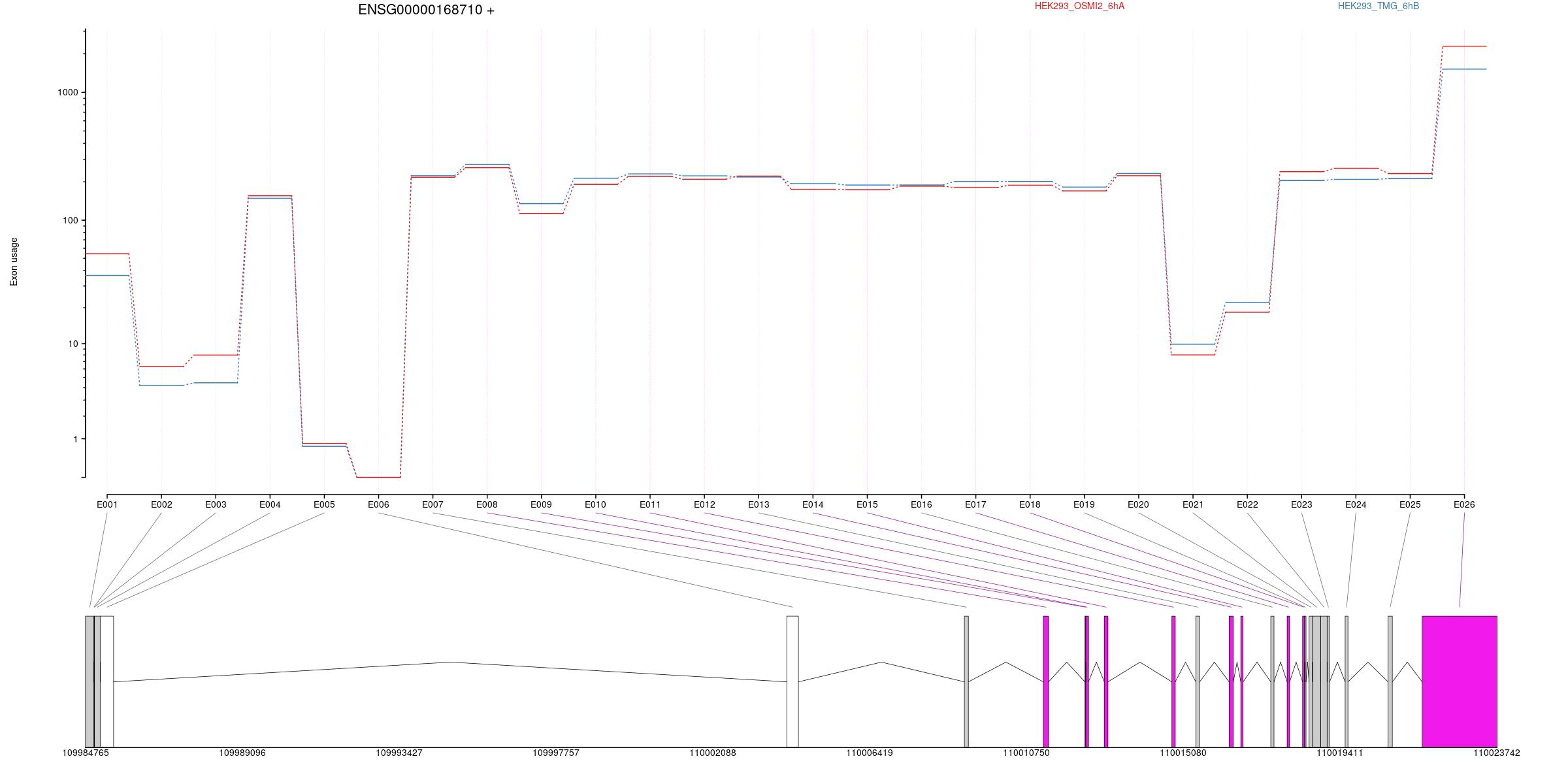Click exon label E022
1568x784 pixels.
point(1247,504)
